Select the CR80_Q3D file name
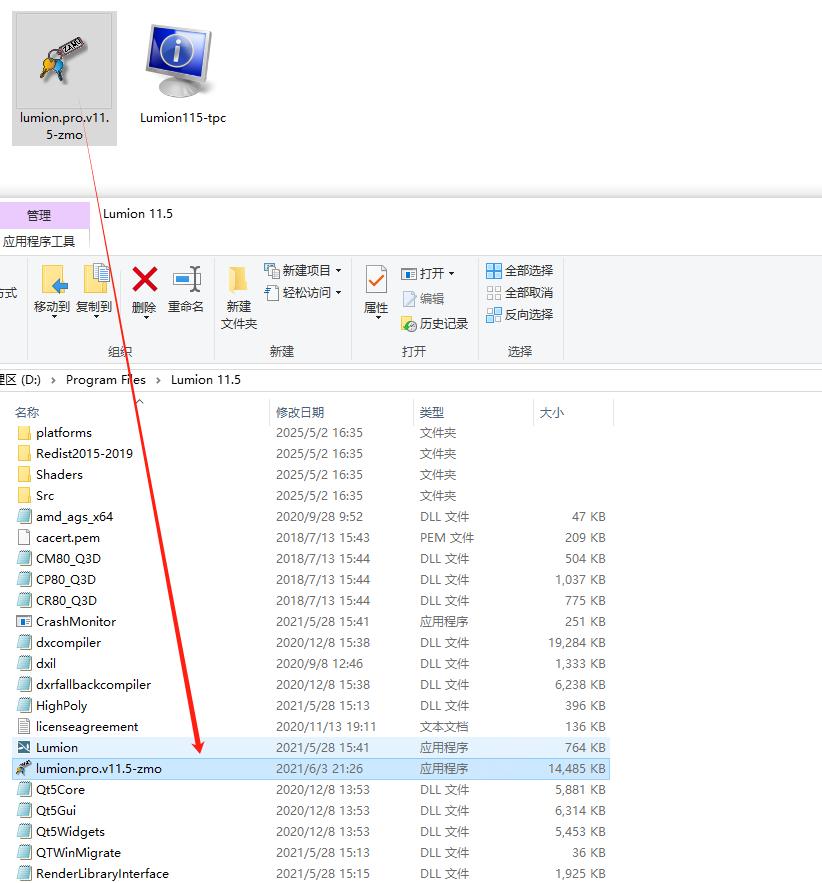822x883 pixels. click(66, 601)
